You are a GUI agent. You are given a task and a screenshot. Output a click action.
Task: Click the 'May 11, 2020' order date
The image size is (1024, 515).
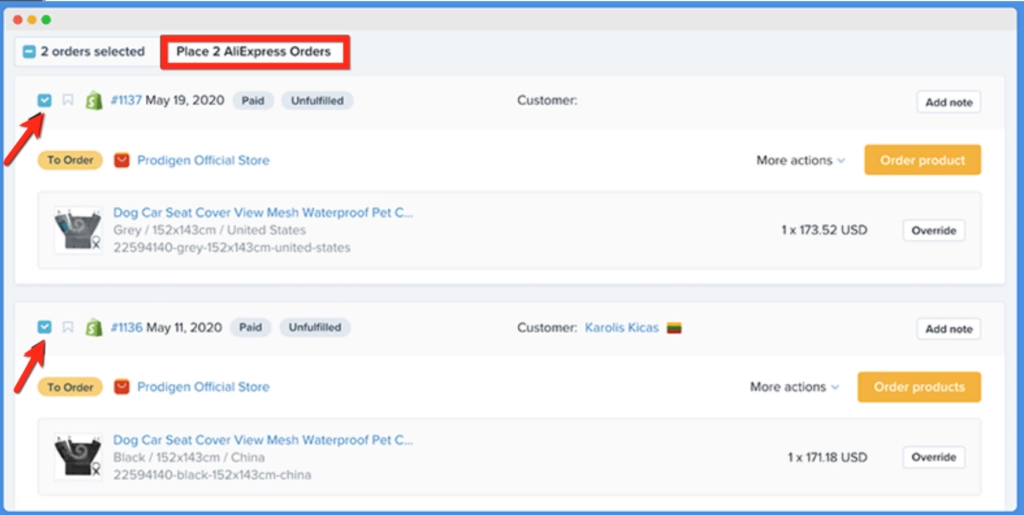pos(184,327)
